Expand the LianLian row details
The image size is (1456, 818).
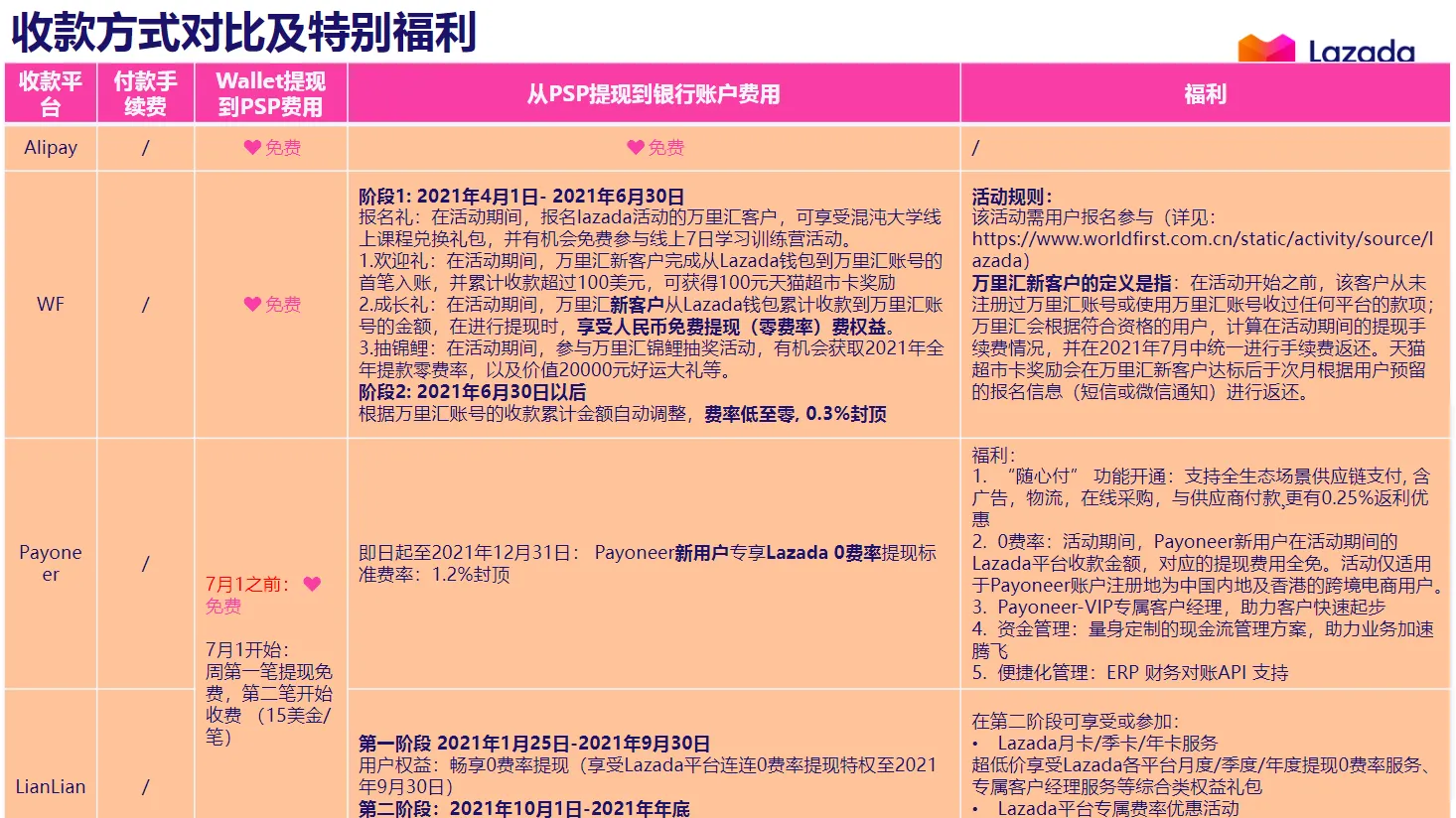(50, 786)
